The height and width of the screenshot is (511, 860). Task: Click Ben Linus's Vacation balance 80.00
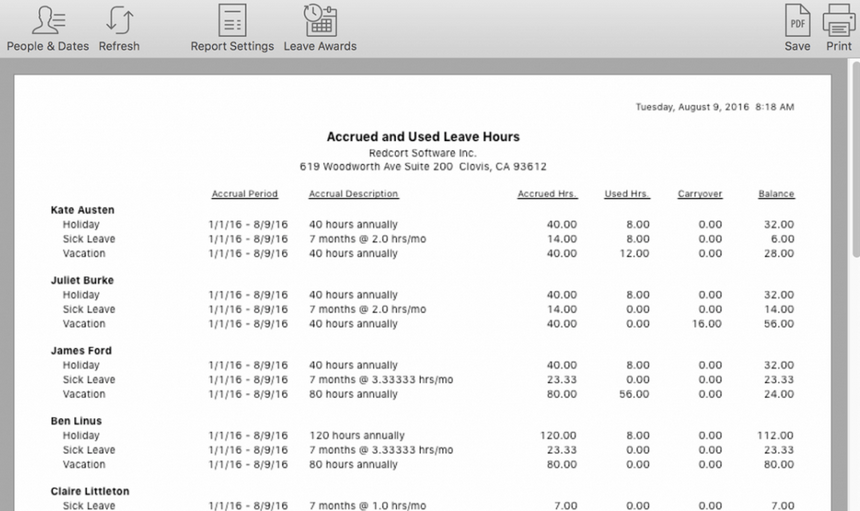tap(779, 464)
